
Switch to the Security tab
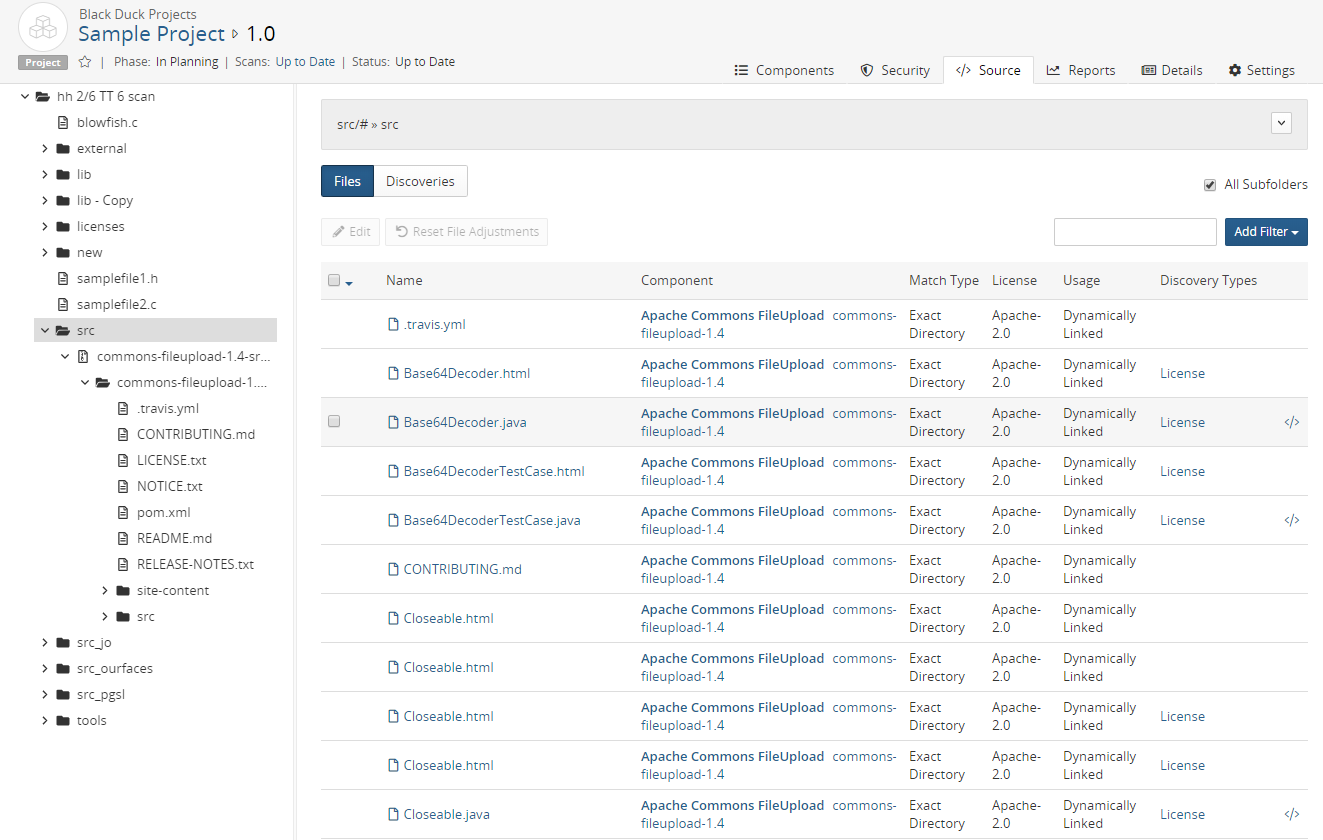(x=895, y=70)
